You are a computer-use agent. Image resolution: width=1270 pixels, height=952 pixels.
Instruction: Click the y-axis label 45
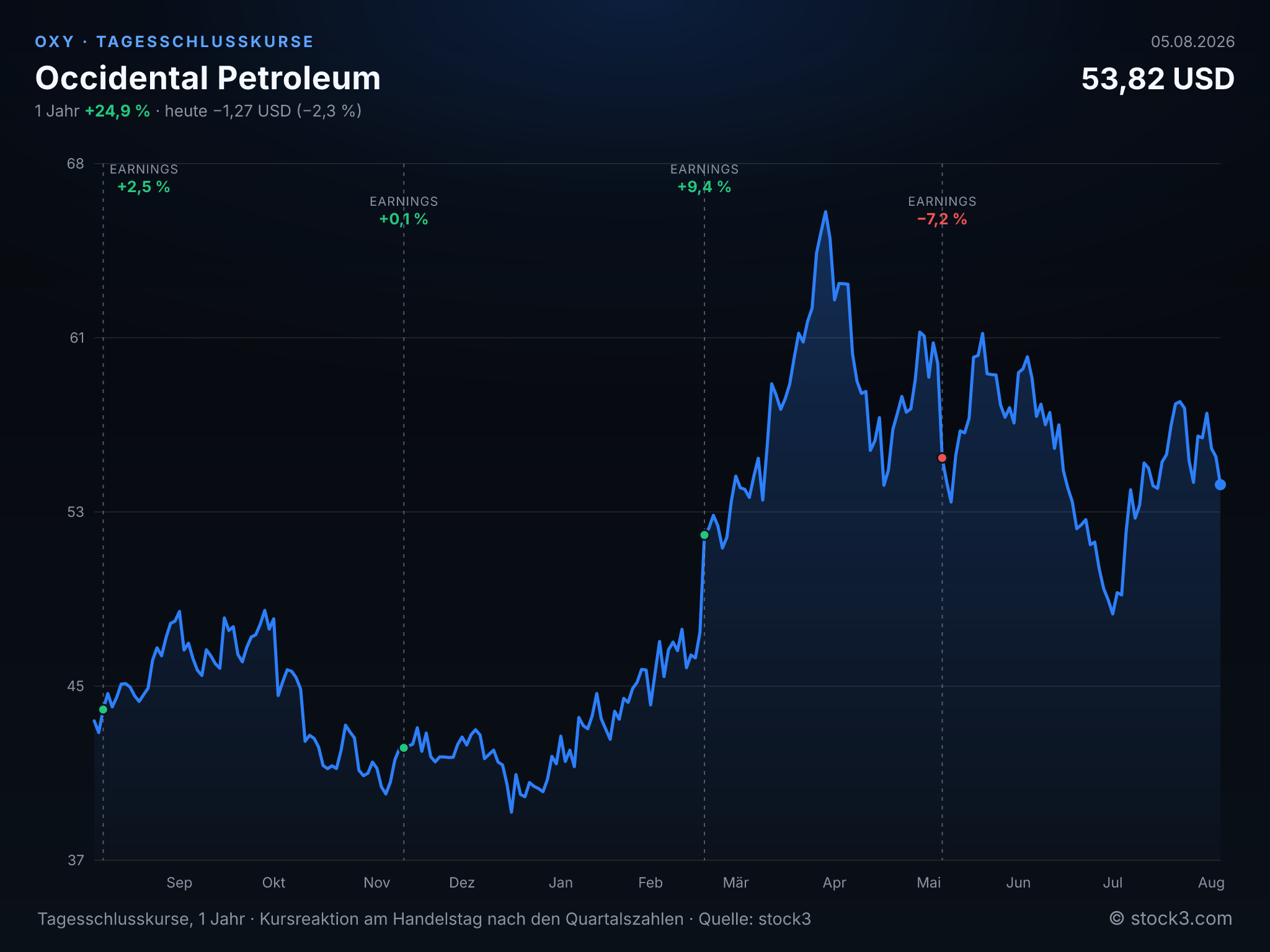tap(76, 686)
